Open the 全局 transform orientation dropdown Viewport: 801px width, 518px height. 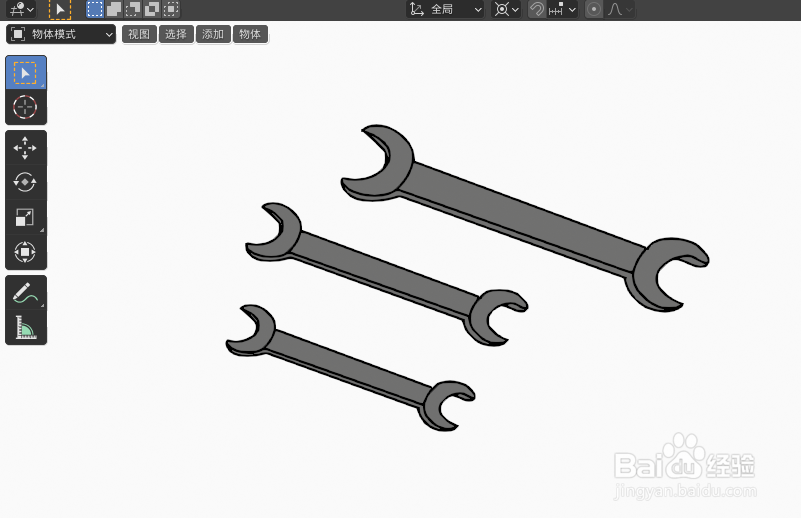click(445, 9)
